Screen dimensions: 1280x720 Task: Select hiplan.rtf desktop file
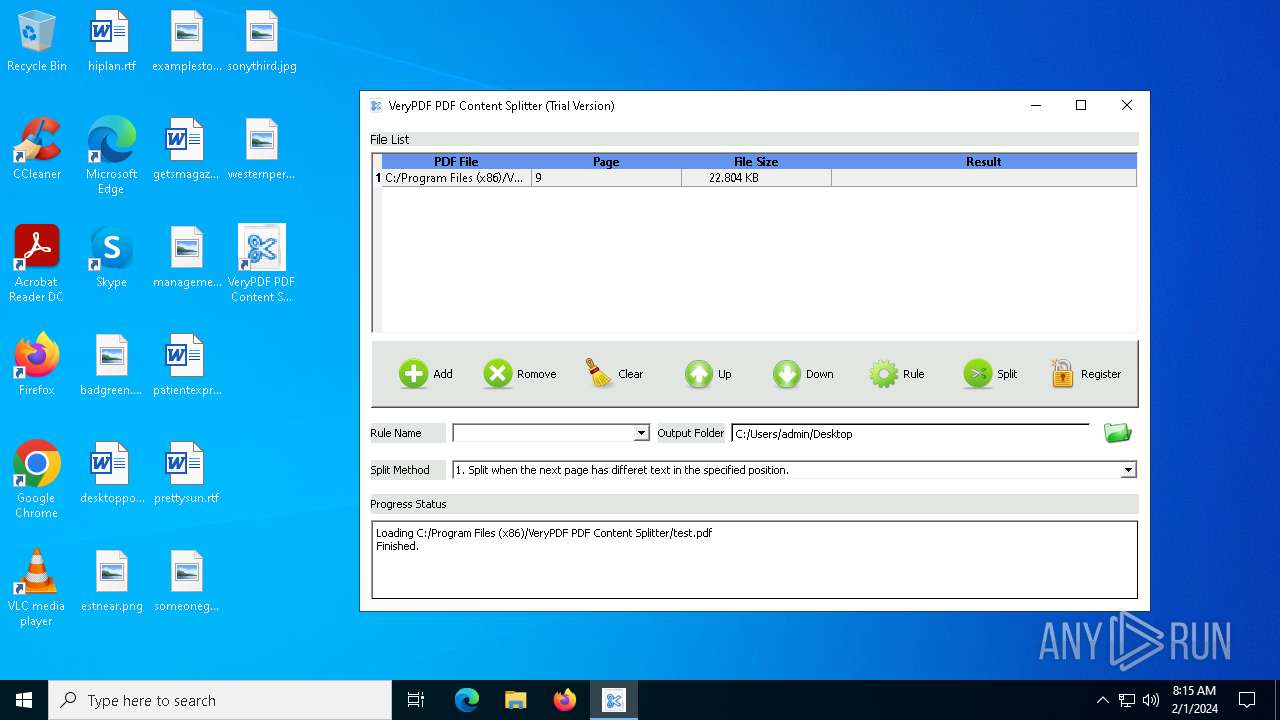[111, 42]
